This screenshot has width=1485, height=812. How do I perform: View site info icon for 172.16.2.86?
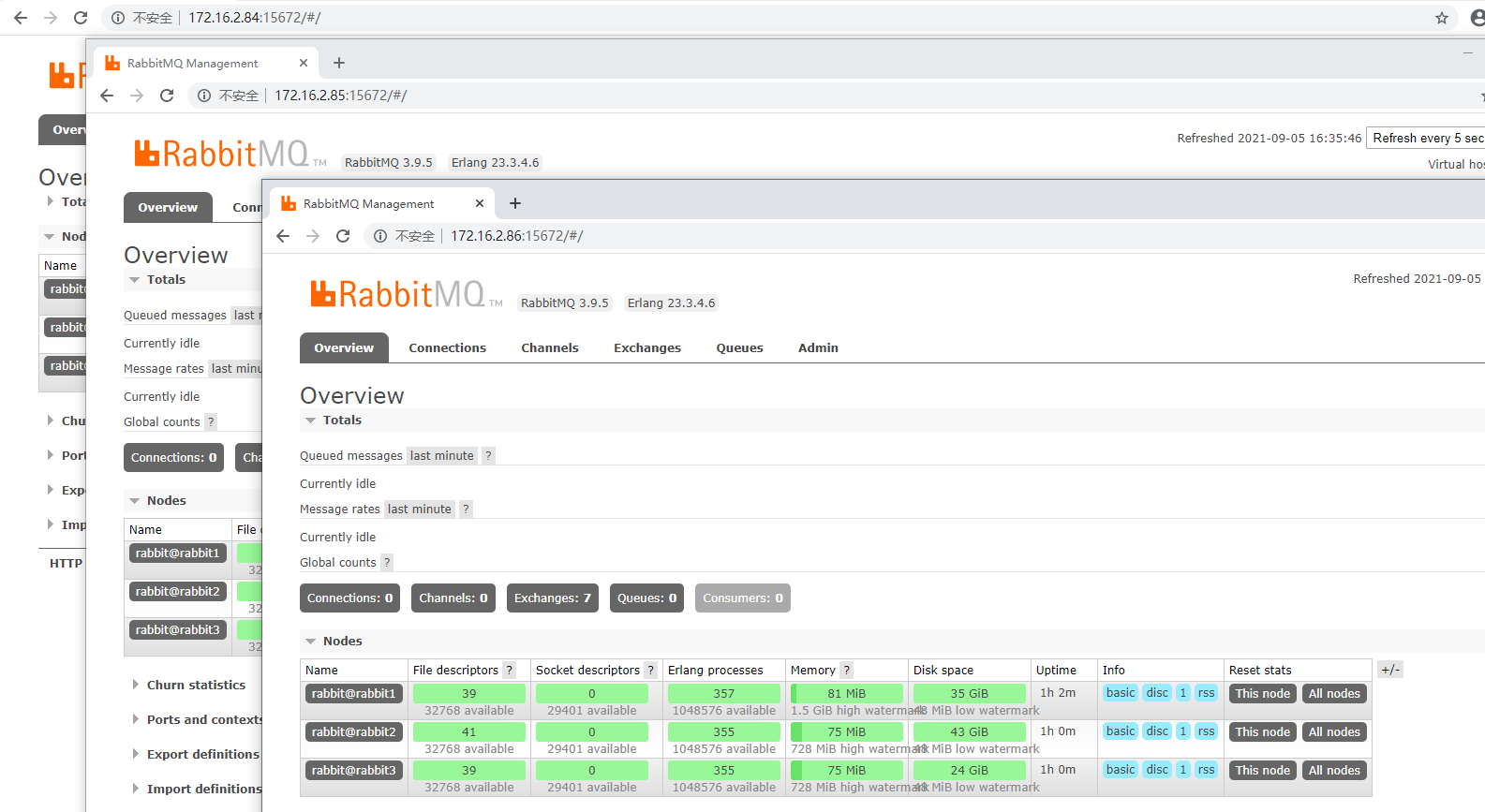point(380,236)
